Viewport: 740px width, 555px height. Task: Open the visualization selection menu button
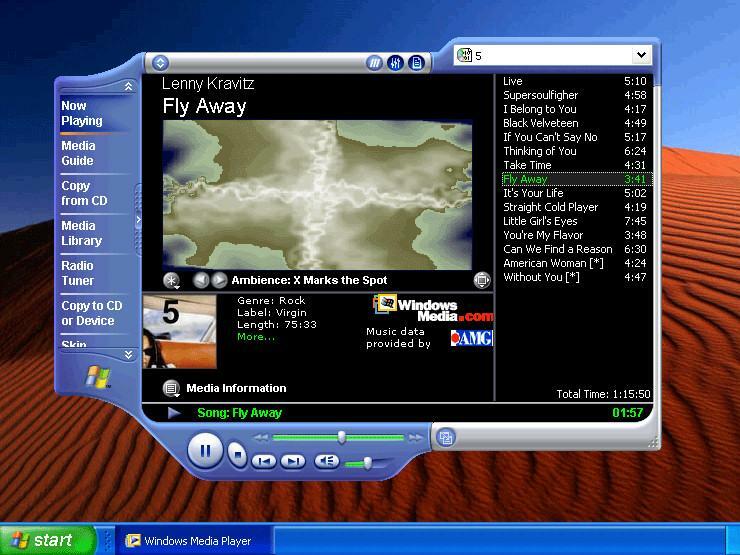[171, 280]
